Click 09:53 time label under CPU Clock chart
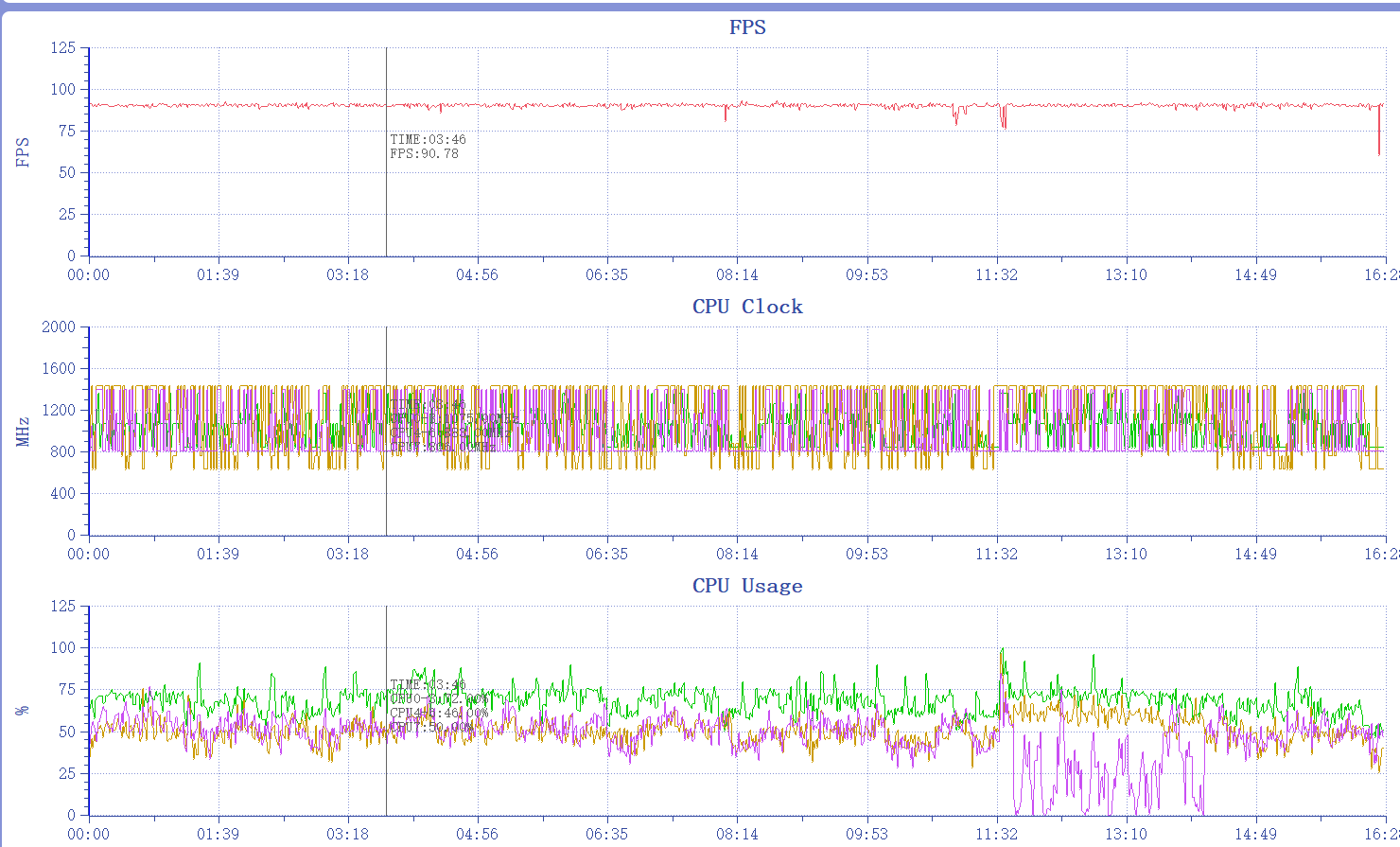The width and height of the screenshot is (1400, 847). coord(866,554)
